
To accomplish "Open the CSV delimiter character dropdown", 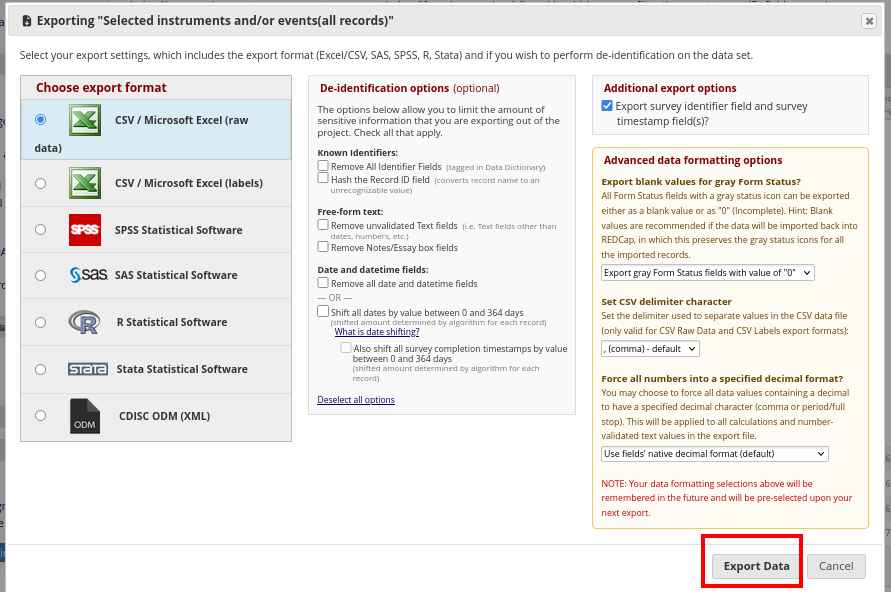I will 650,348.
